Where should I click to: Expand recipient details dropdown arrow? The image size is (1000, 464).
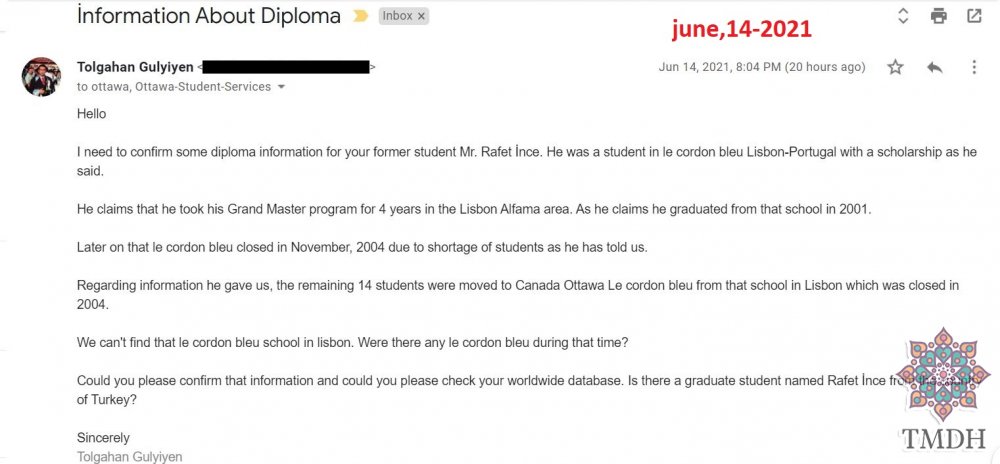281,87
